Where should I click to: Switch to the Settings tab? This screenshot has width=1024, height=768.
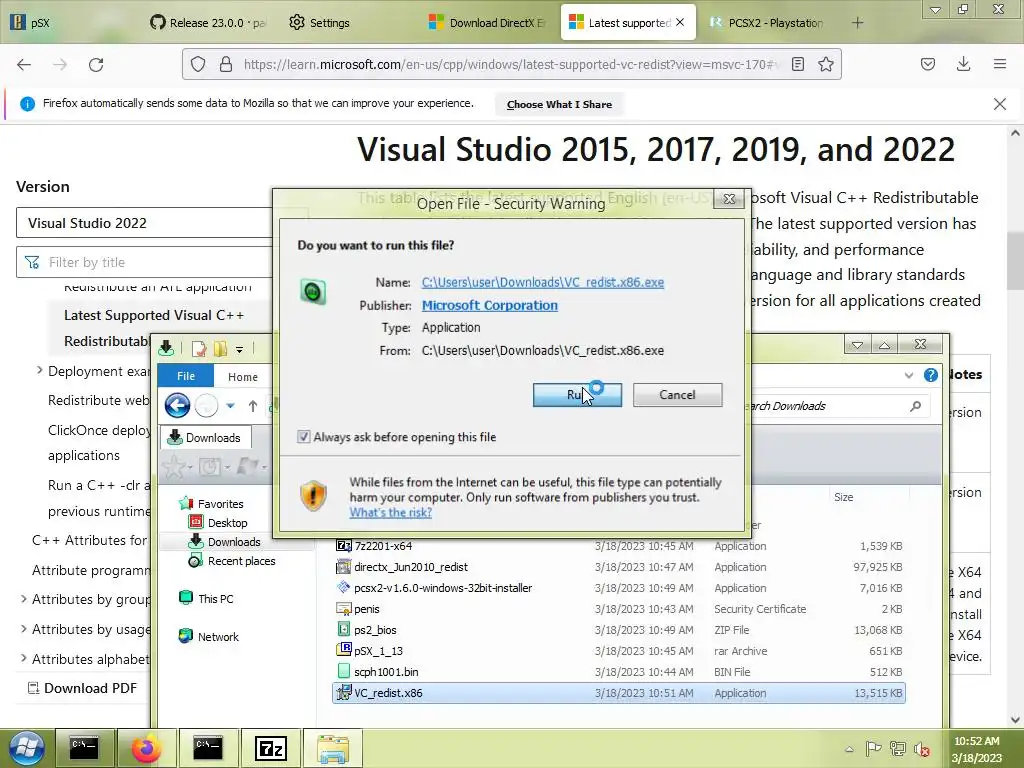pos(320,23)
